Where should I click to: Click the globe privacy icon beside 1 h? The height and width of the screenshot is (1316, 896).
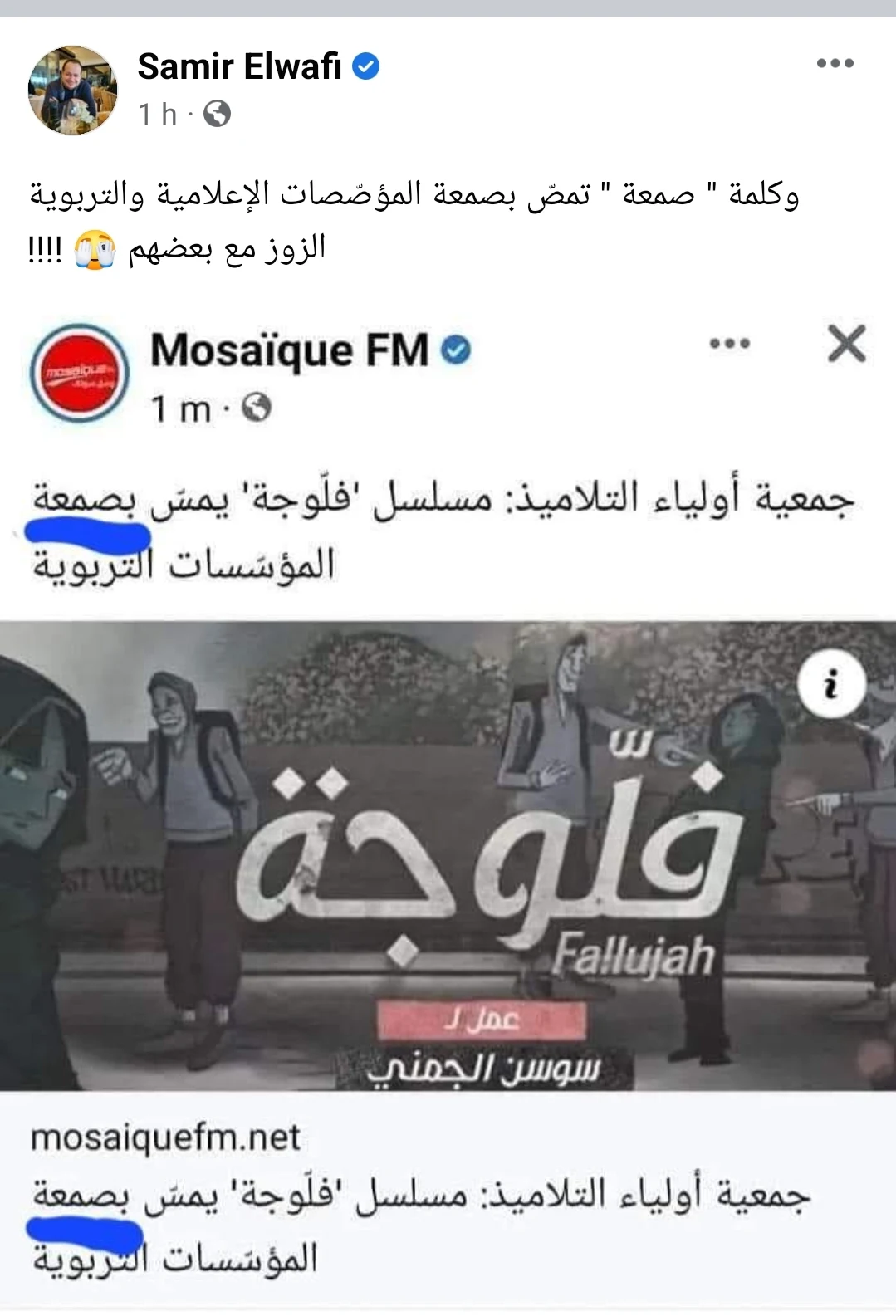217,114
